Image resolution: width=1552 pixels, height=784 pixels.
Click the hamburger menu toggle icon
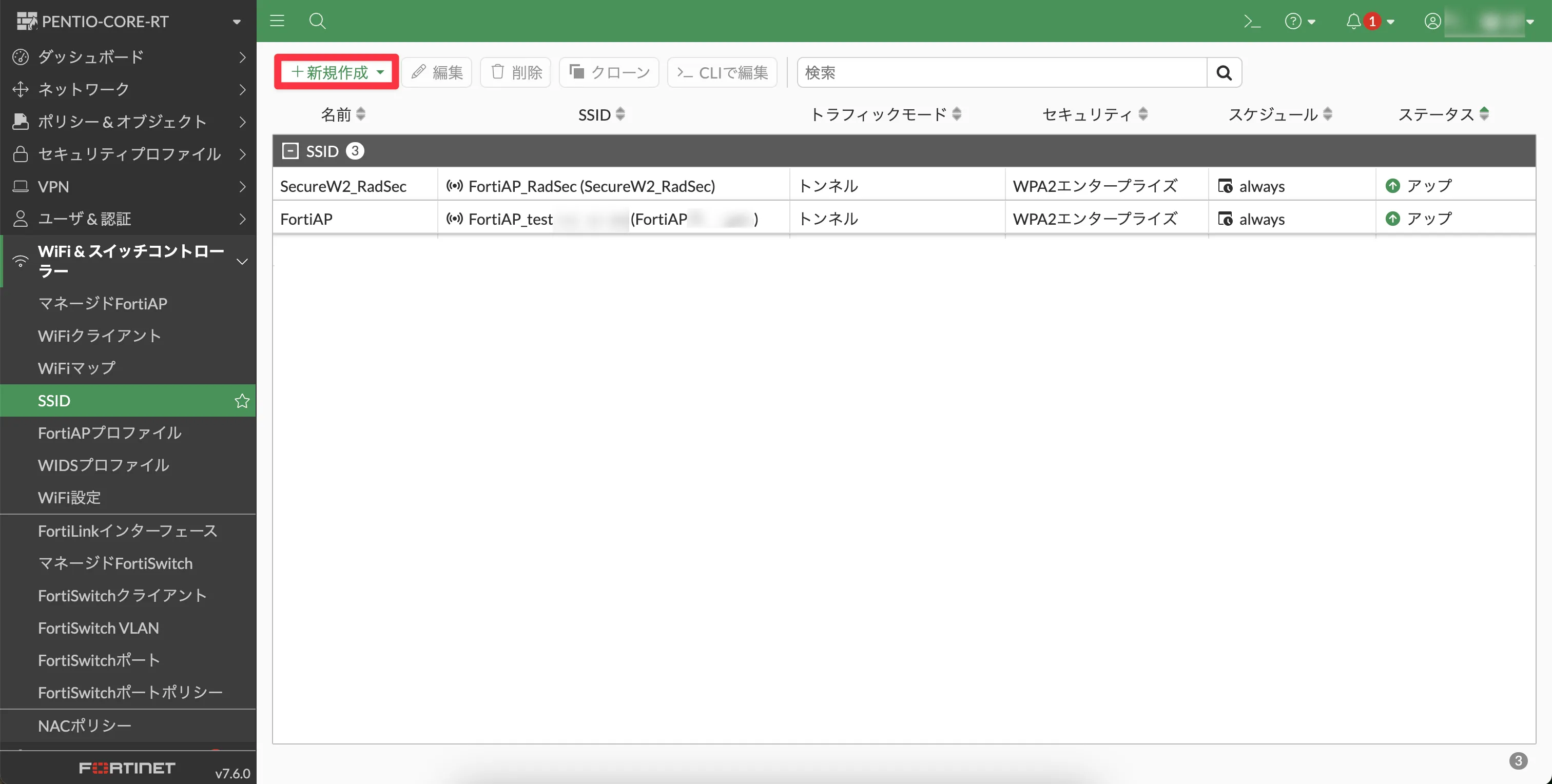pyautogui.click(x=277, y=21)
